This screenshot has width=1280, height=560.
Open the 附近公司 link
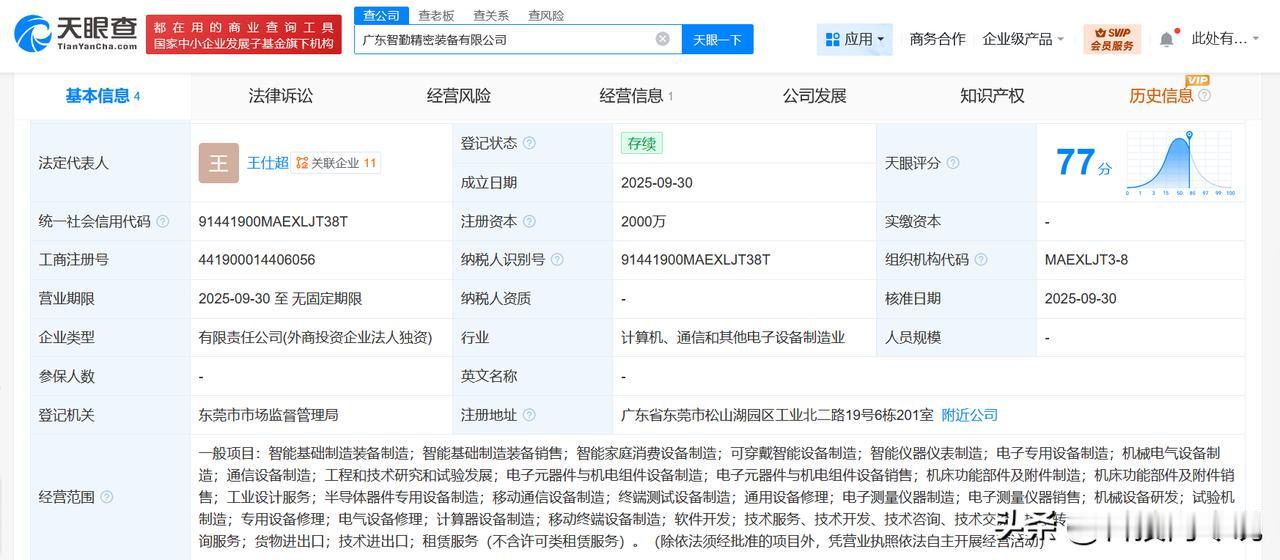pyautogui.click(x=970, y=415)
